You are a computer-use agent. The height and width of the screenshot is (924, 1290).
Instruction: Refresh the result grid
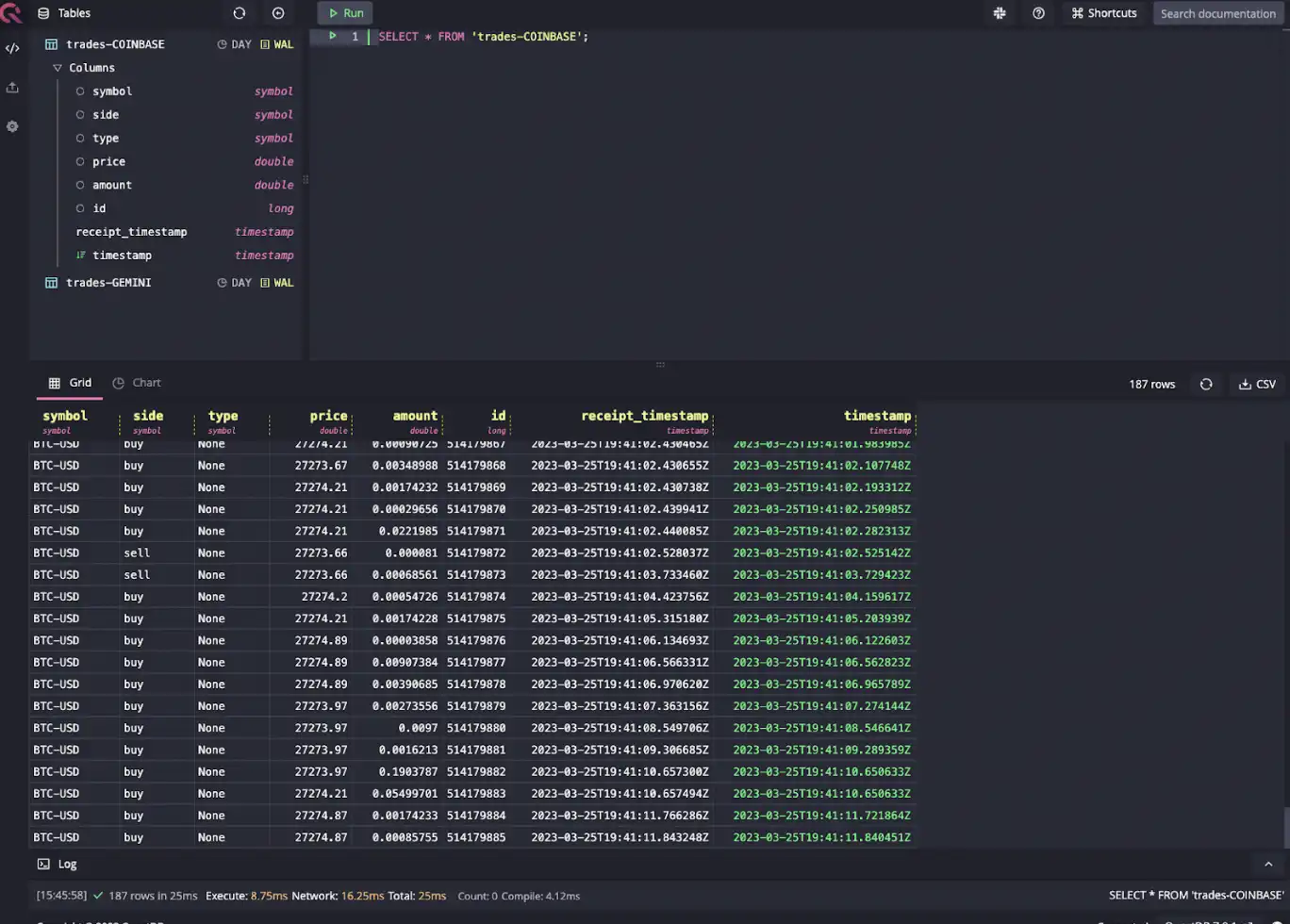tap(1206, 384)
